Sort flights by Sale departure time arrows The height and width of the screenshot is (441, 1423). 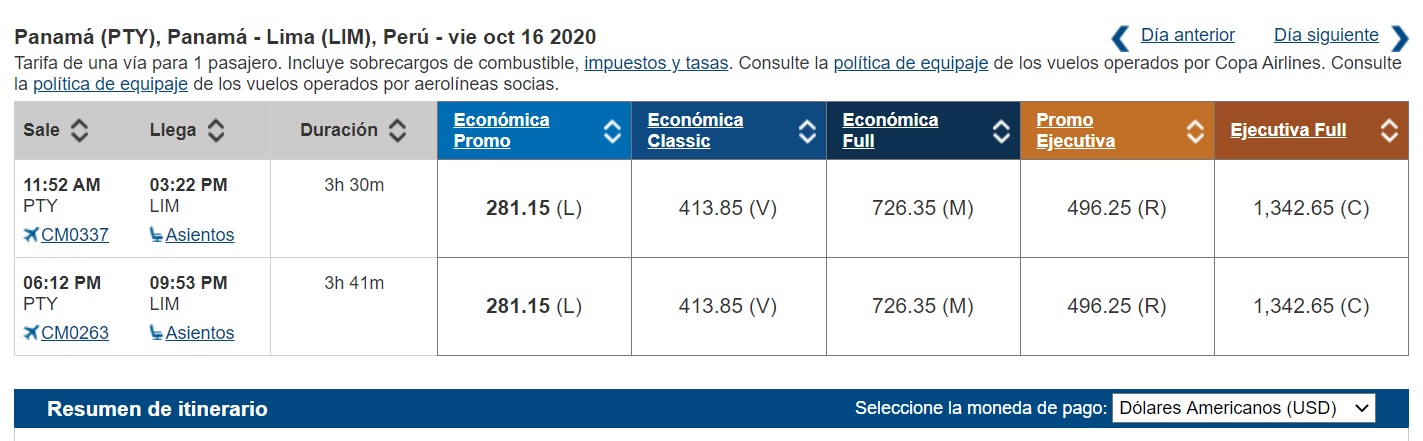[x=80, y=130]
